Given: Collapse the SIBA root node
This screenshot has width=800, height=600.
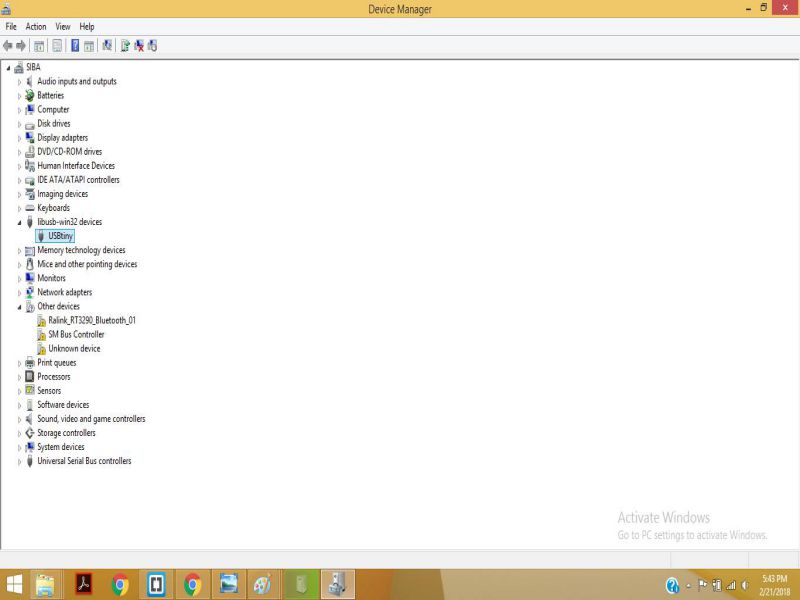Looking at the screenshot, I should click(x=8, y=67).
